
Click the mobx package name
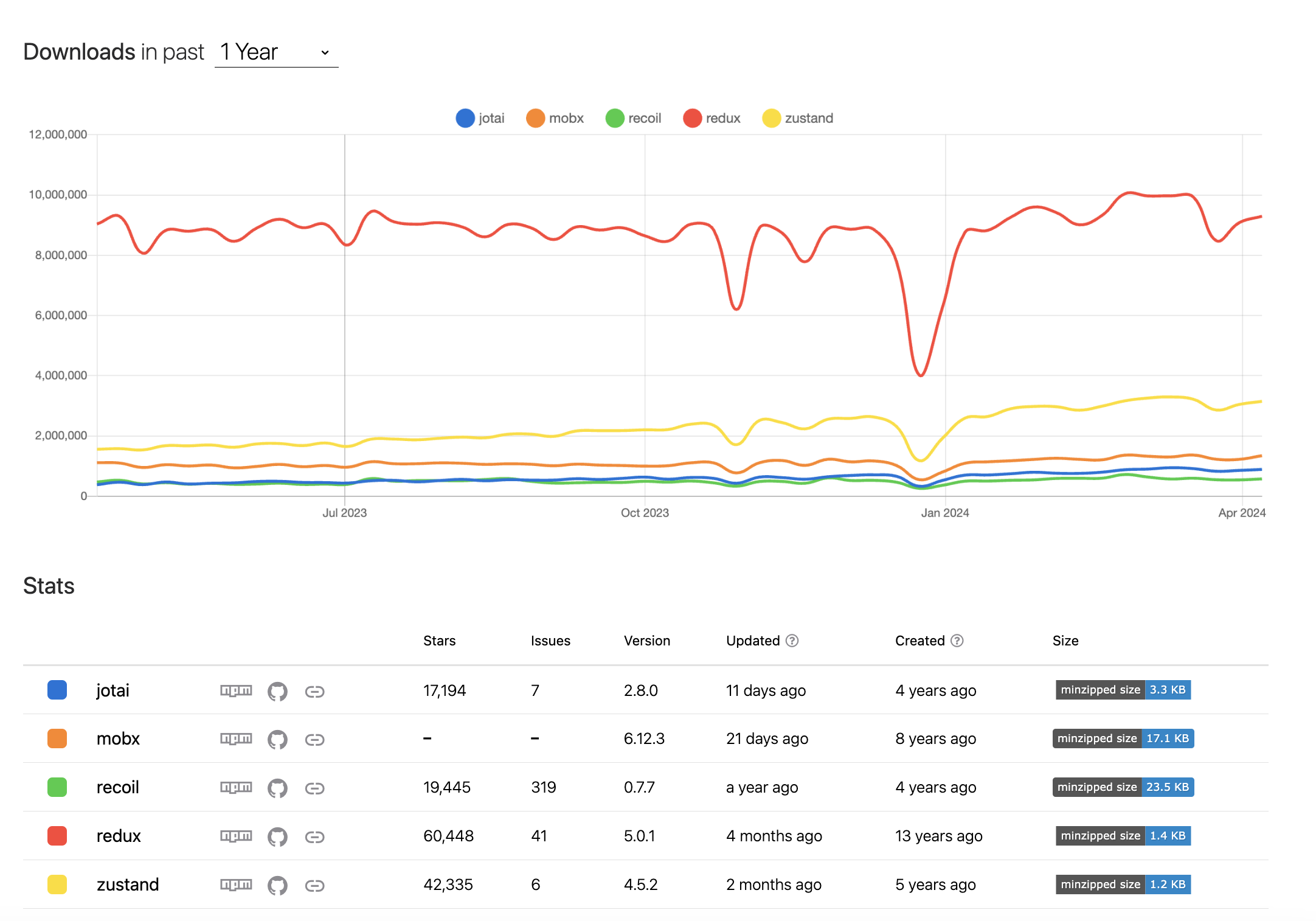coord(118,739)
